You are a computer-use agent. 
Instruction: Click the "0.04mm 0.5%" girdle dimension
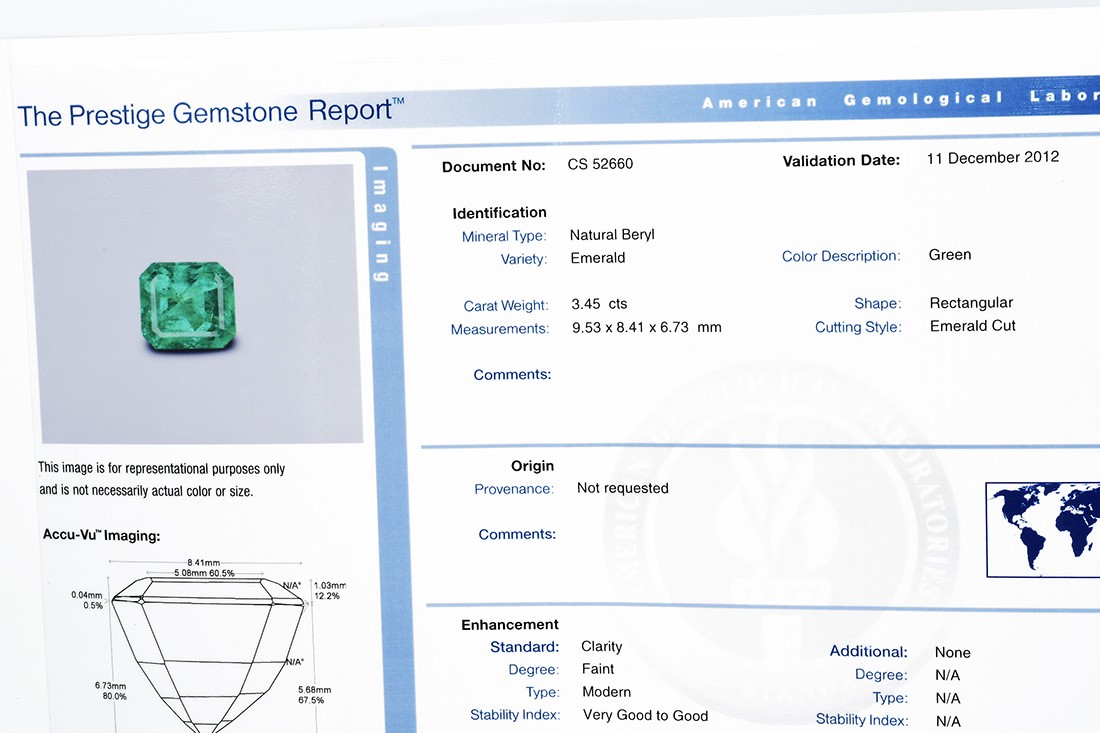click(x=86, y=600)
